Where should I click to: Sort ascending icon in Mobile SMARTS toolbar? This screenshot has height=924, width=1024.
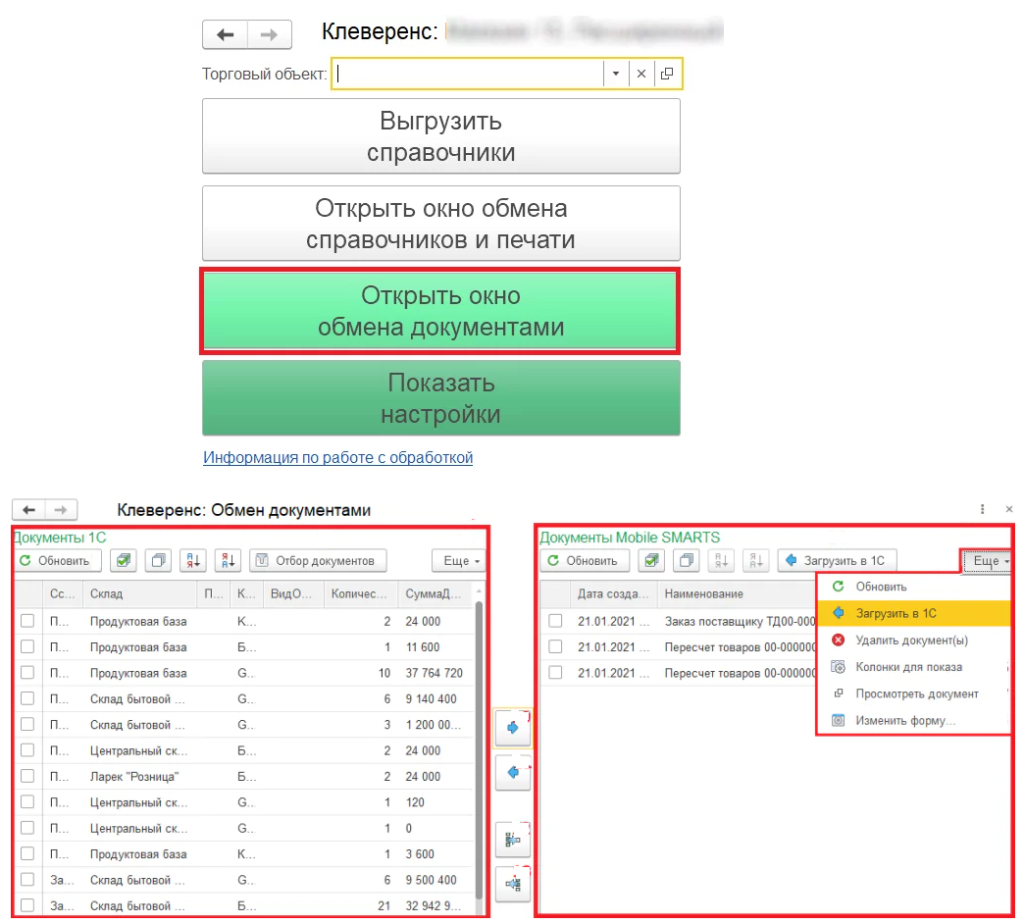[x=721, y=560]
